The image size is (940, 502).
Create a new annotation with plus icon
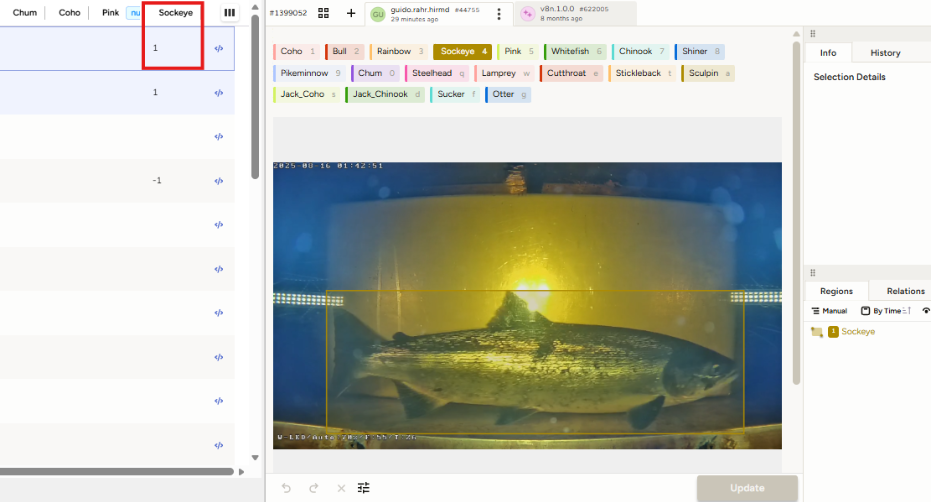351,13
